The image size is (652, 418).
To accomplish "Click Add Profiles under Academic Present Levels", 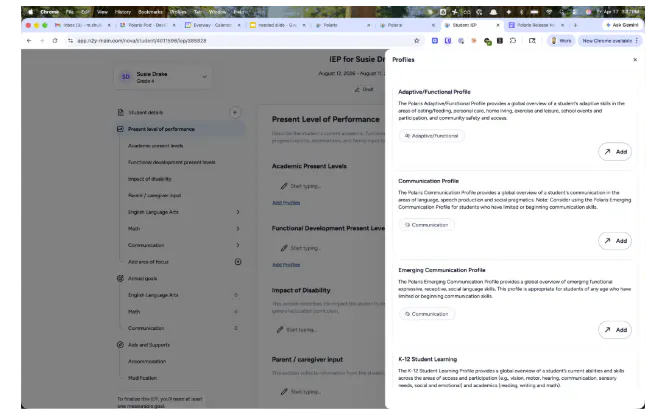I will [x=287, y=204].
